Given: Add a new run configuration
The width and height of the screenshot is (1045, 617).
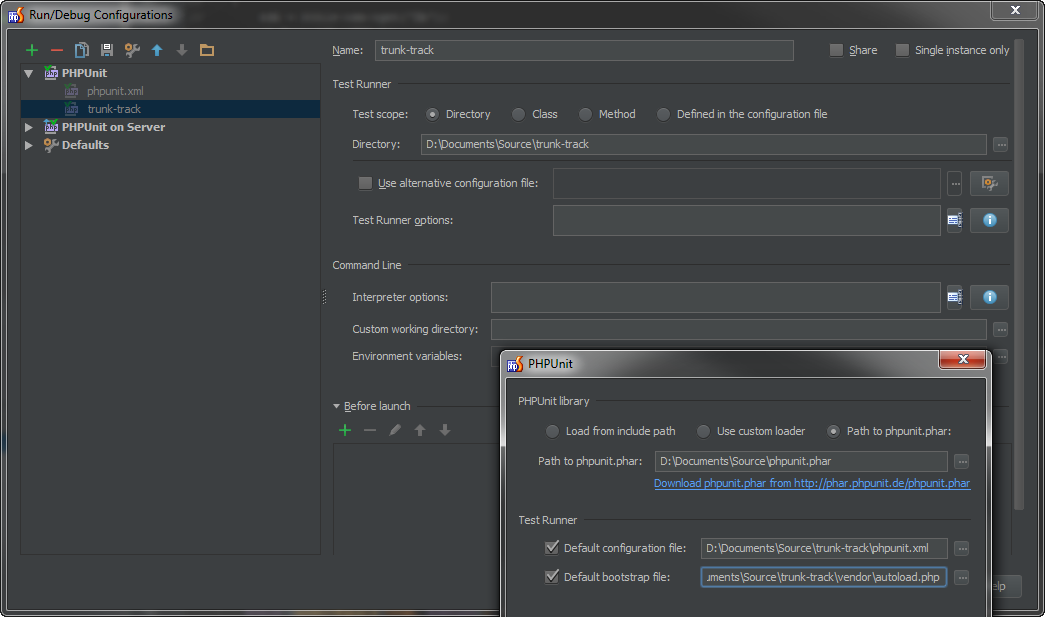Looking at the screenshot, I should [x=30, y=49].
